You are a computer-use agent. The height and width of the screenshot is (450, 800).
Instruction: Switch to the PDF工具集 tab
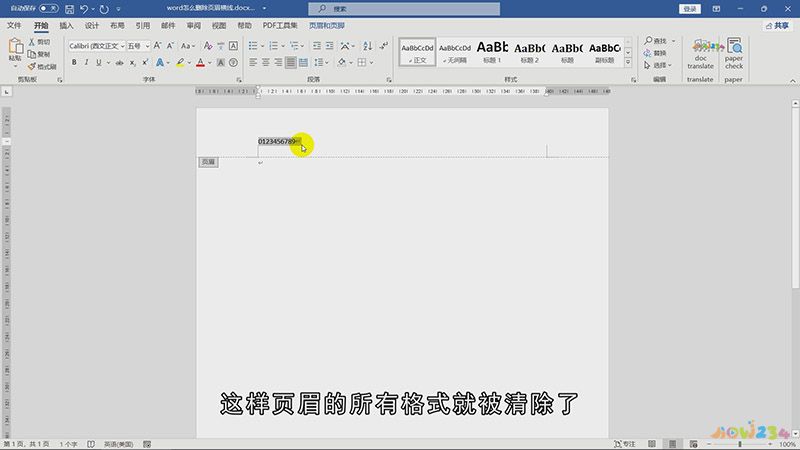[x=280, y=25]
